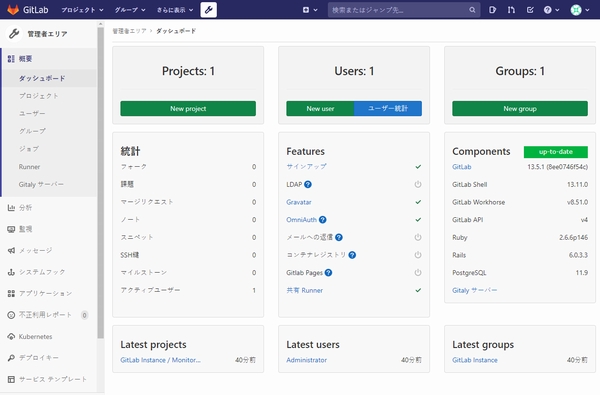The height and width of the screenshot is (395, 600).
Task: Open the user avatar menu
Action: (x=580, y=10)
